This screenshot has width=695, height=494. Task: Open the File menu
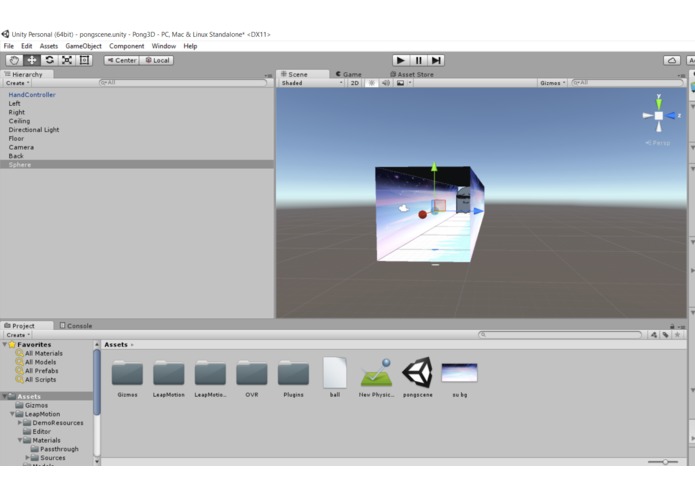tap(8, 46)
